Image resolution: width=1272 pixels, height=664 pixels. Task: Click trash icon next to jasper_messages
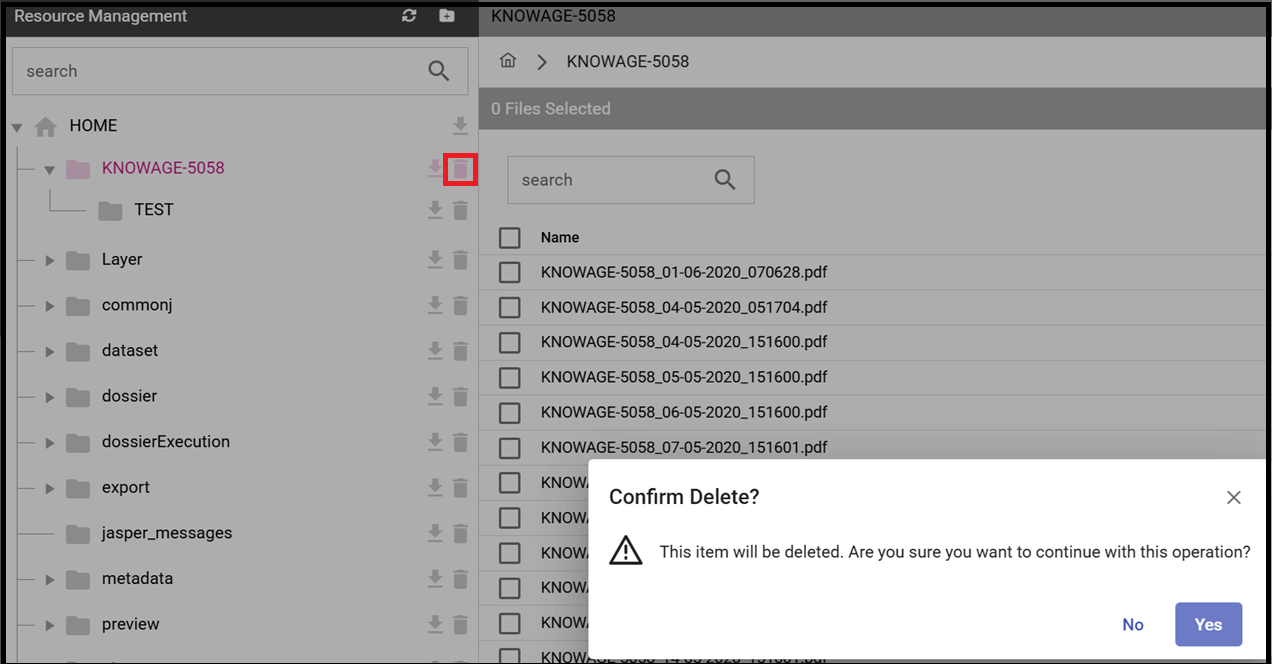click(x=460, y=533)
